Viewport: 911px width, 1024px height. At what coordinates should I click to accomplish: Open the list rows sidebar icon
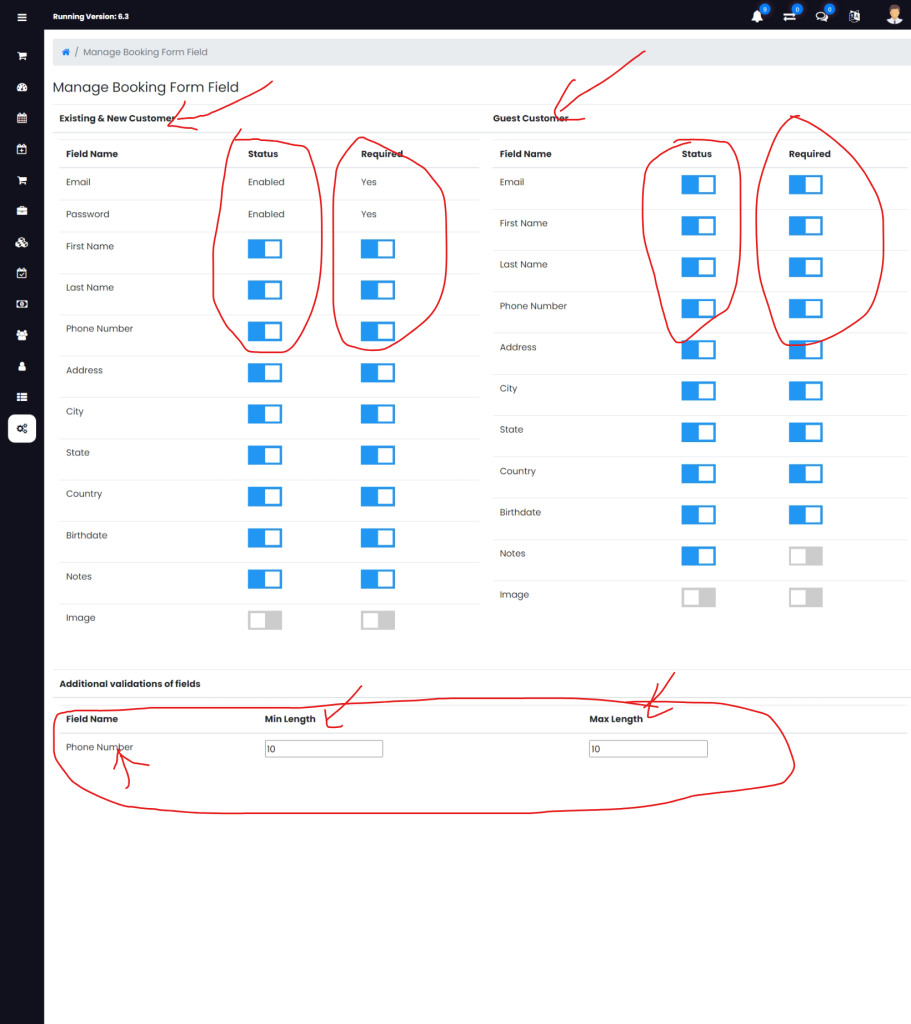tap(22, 397)
